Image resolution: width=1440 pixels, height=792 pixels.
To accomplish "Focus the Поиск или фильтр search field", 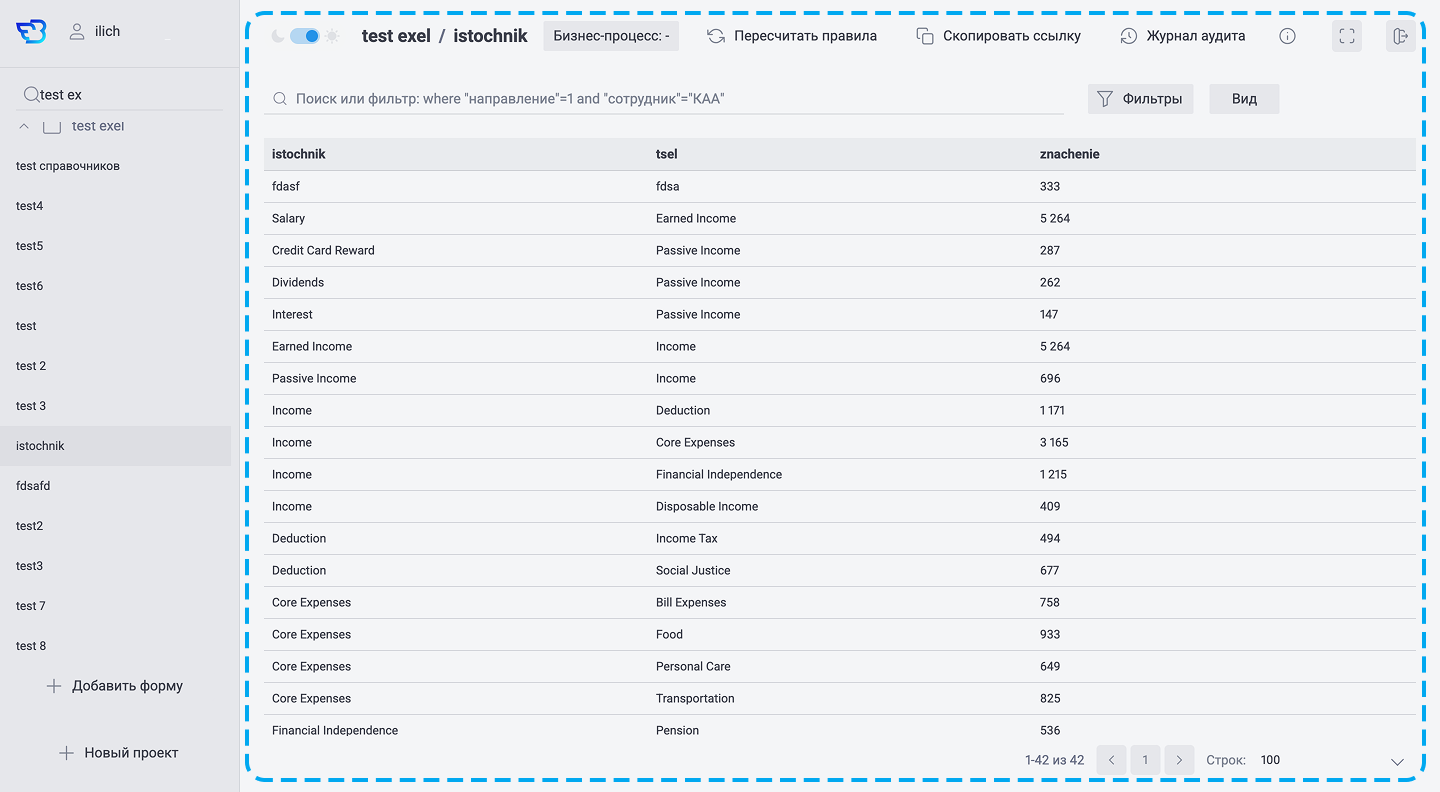I will 664,99.
